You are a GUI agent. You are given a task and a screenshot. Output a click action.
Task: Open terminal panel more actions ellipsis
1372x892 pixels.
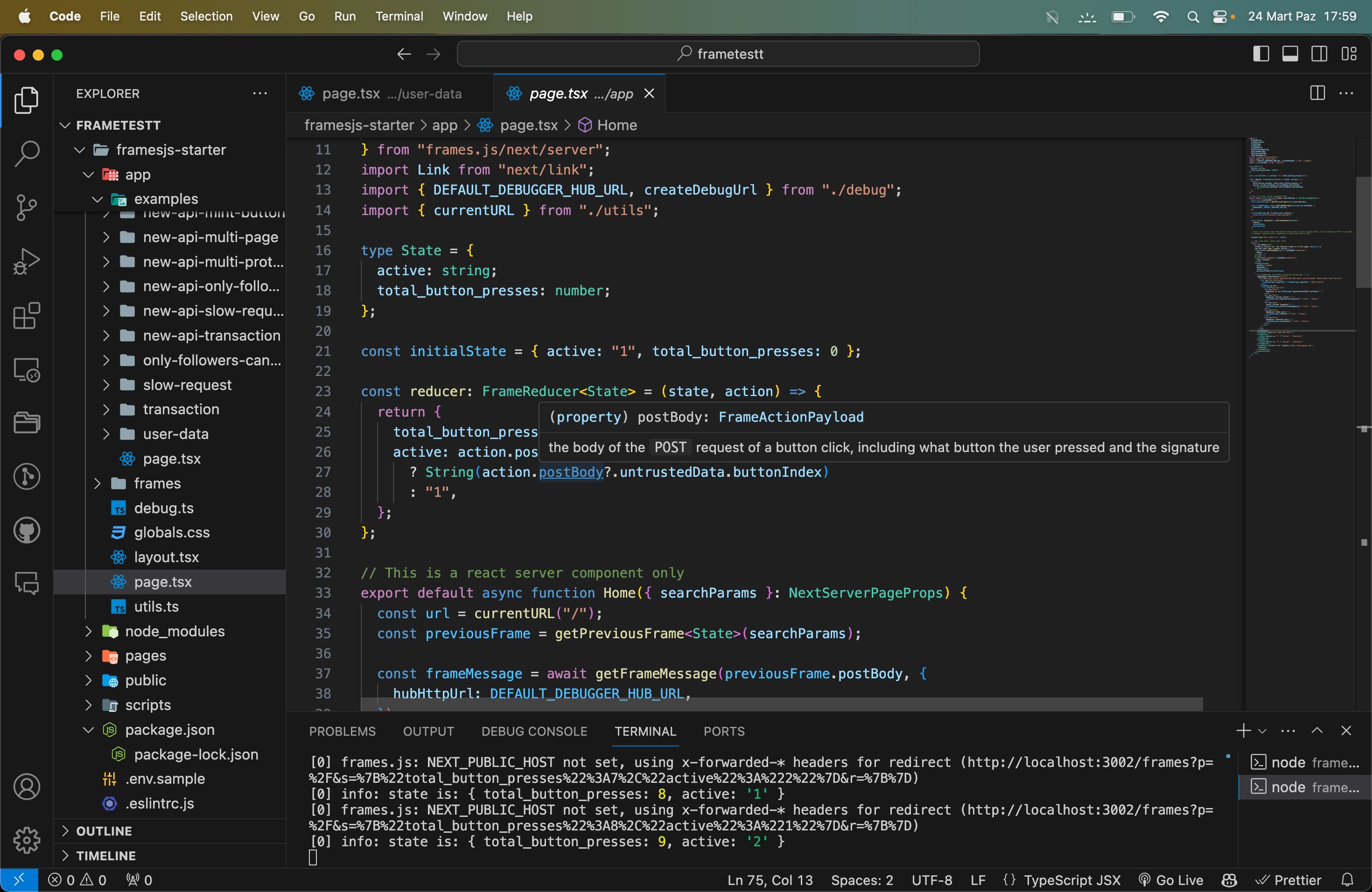tap(1288, 731)
